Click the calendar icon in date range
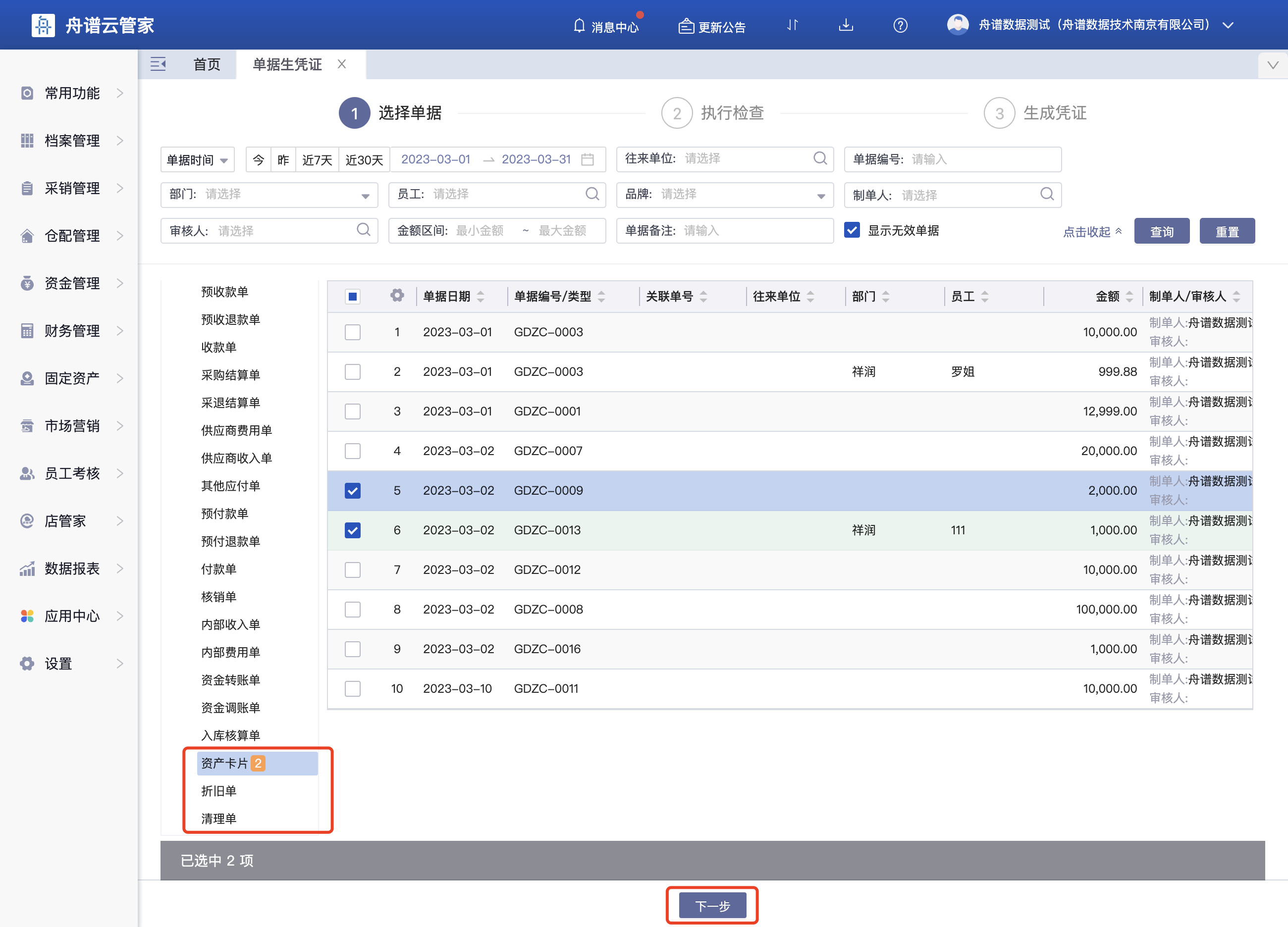Viewport: 1288px width, 927px height. [588, 159]
